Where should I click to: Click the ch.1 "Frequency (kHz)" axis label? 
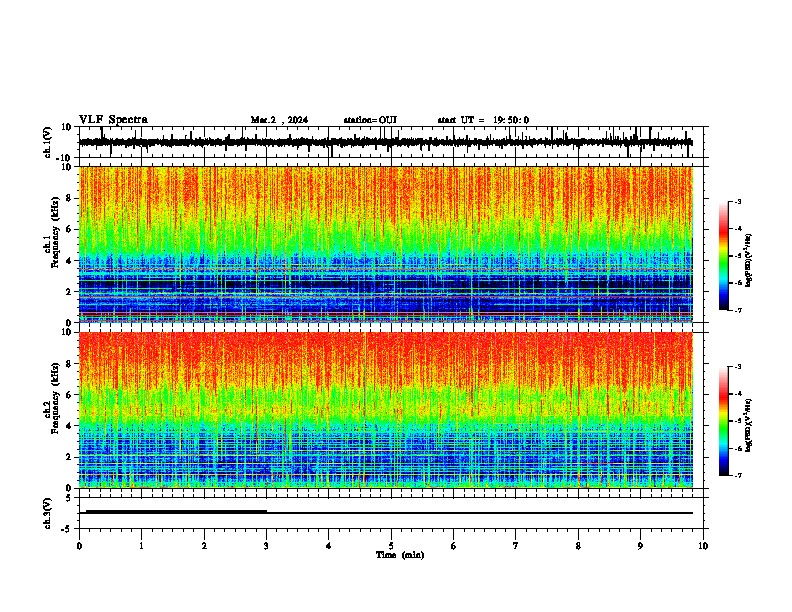55,233
